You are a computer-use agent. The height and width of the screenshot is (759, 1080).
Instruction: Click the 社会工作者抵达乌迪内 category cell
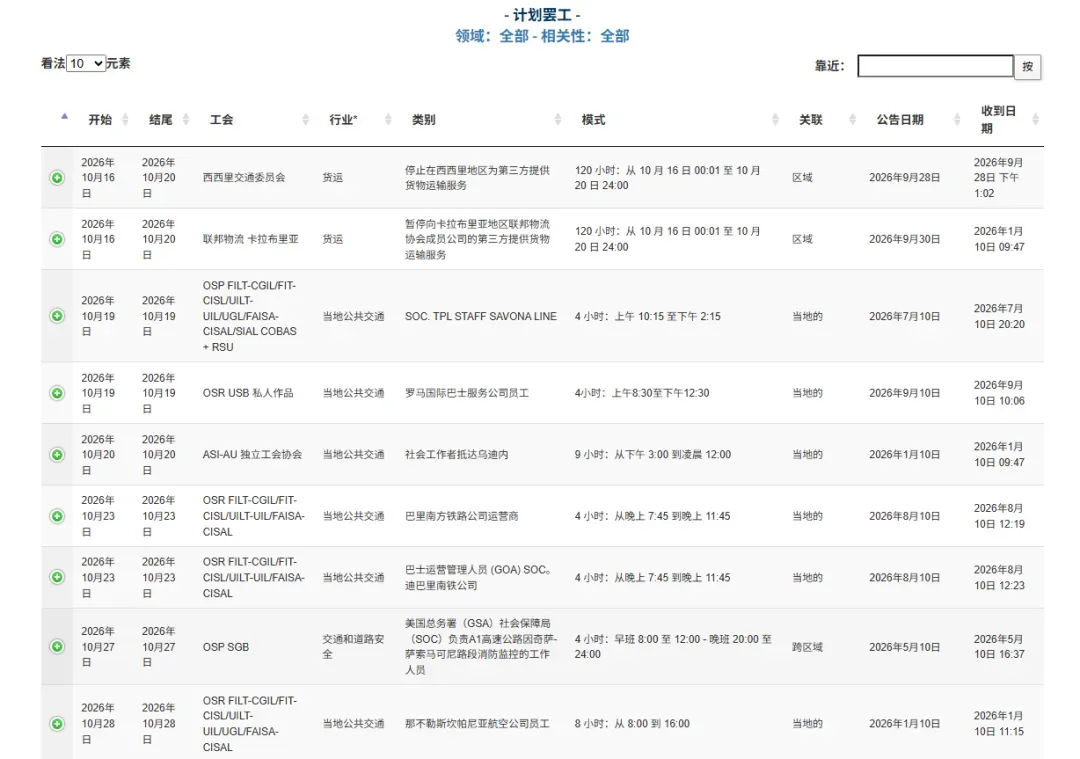pos(457,455)
